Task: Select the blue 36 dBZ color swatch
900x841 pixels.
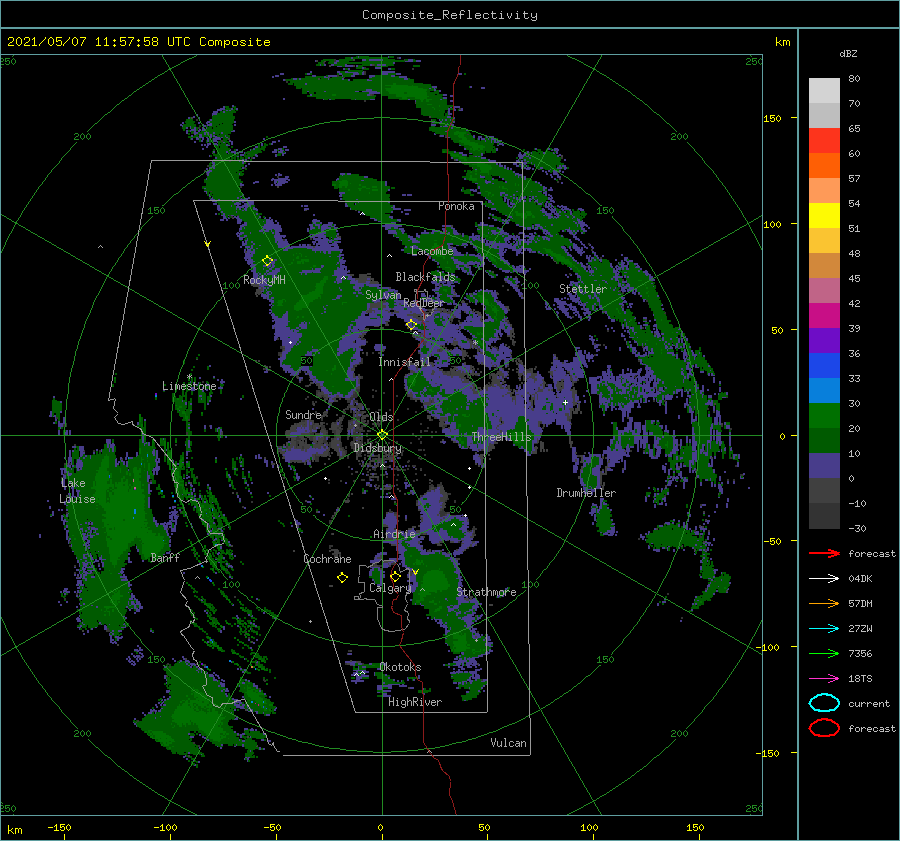Action: pyautogui.click(x=824, y=365)
